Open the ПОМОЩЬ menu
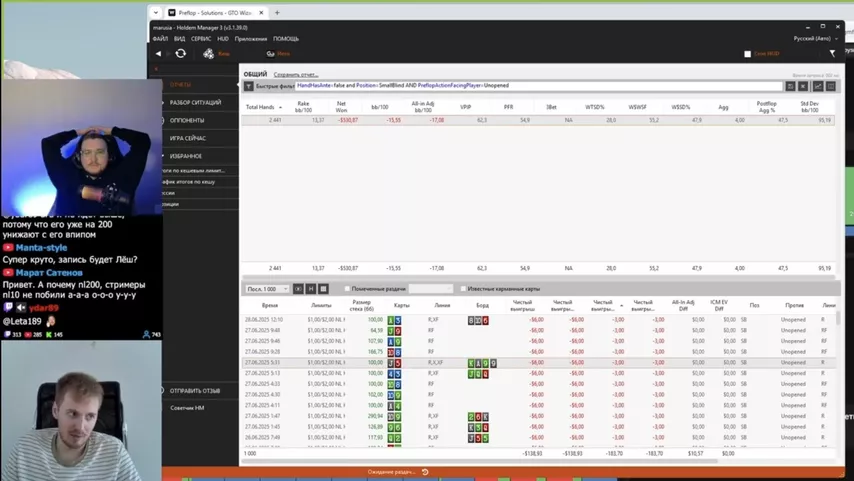This screenshot has width=854, height=481. 286,39
